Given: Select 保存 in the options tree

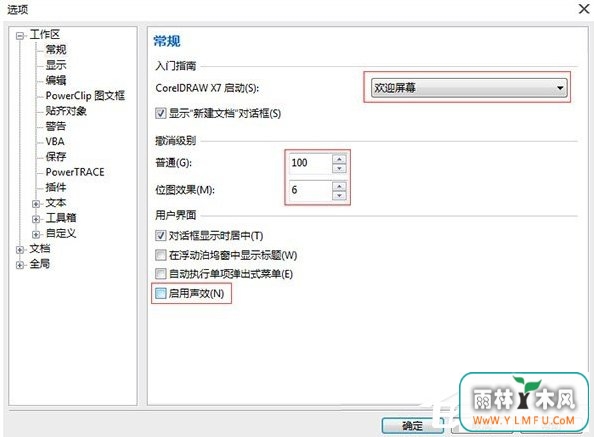Looking at the screenshot, I should (x=56, y=156).
